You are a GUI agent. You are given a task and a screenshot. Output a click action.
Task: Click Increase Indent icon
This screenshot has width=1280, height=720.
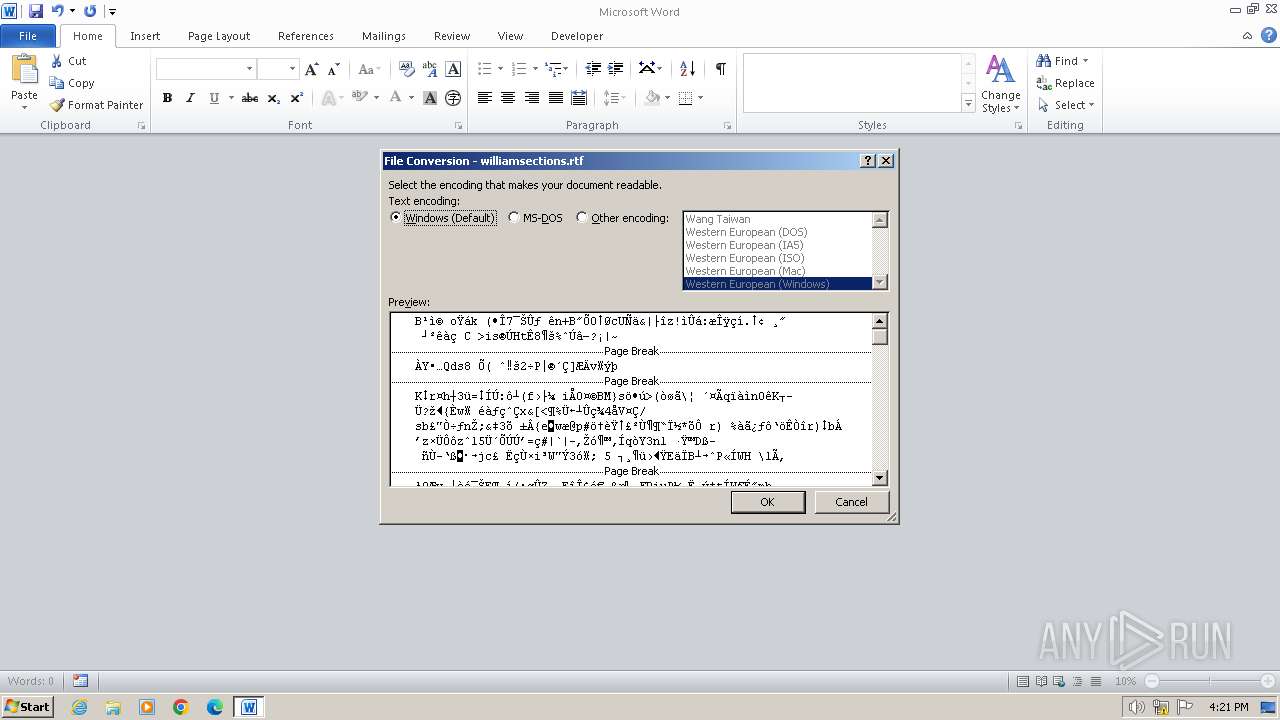point(616,69)
